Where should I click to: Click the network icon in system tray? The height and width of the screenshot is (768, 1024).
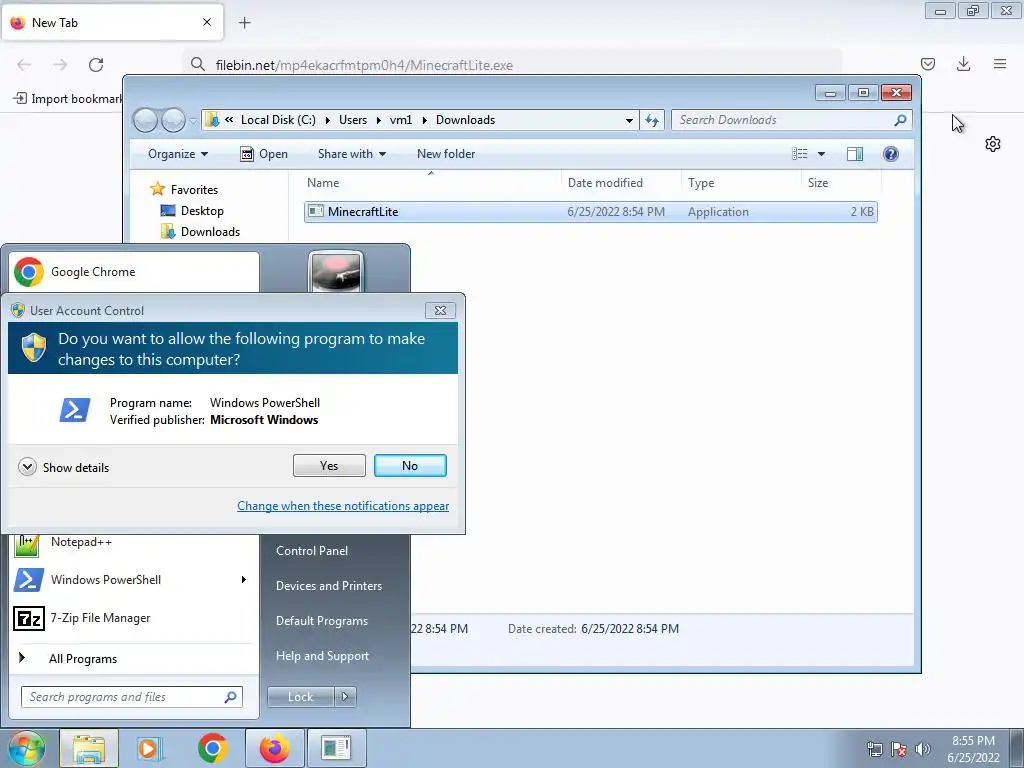[x=874, y=748]
